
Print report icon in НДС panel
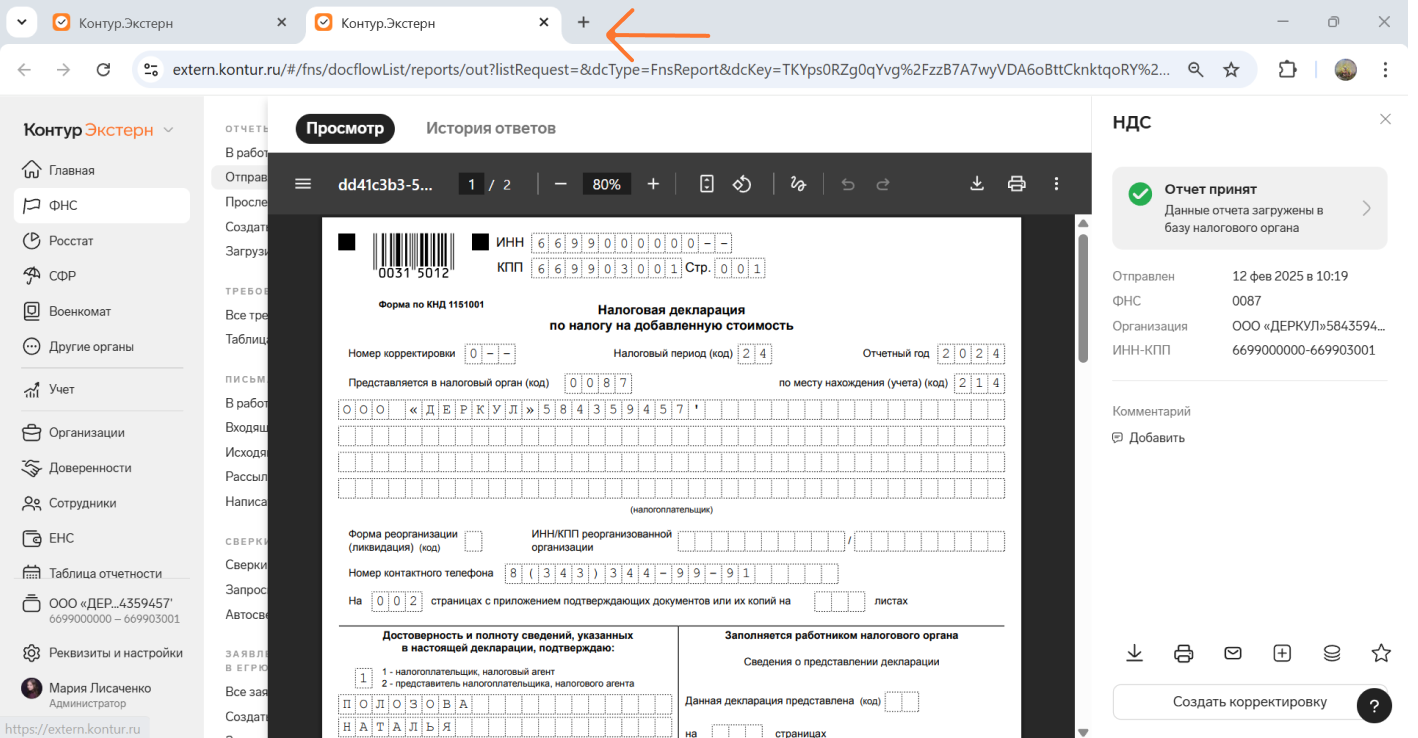tap(1183, 653)
